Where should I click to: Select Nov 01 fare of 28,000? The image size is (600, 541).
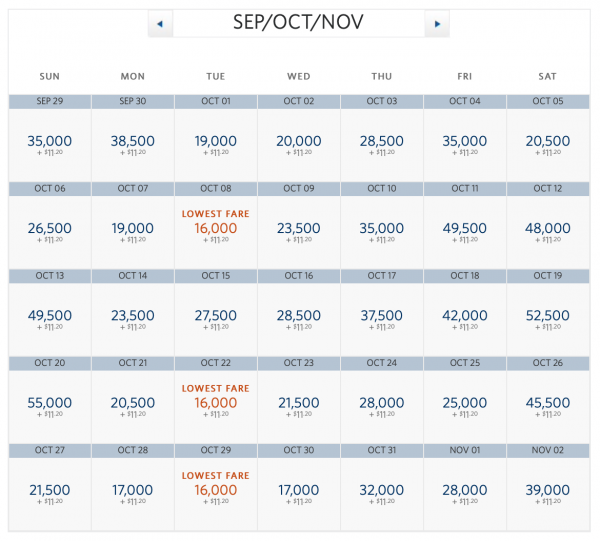click(x=465, y=490)
